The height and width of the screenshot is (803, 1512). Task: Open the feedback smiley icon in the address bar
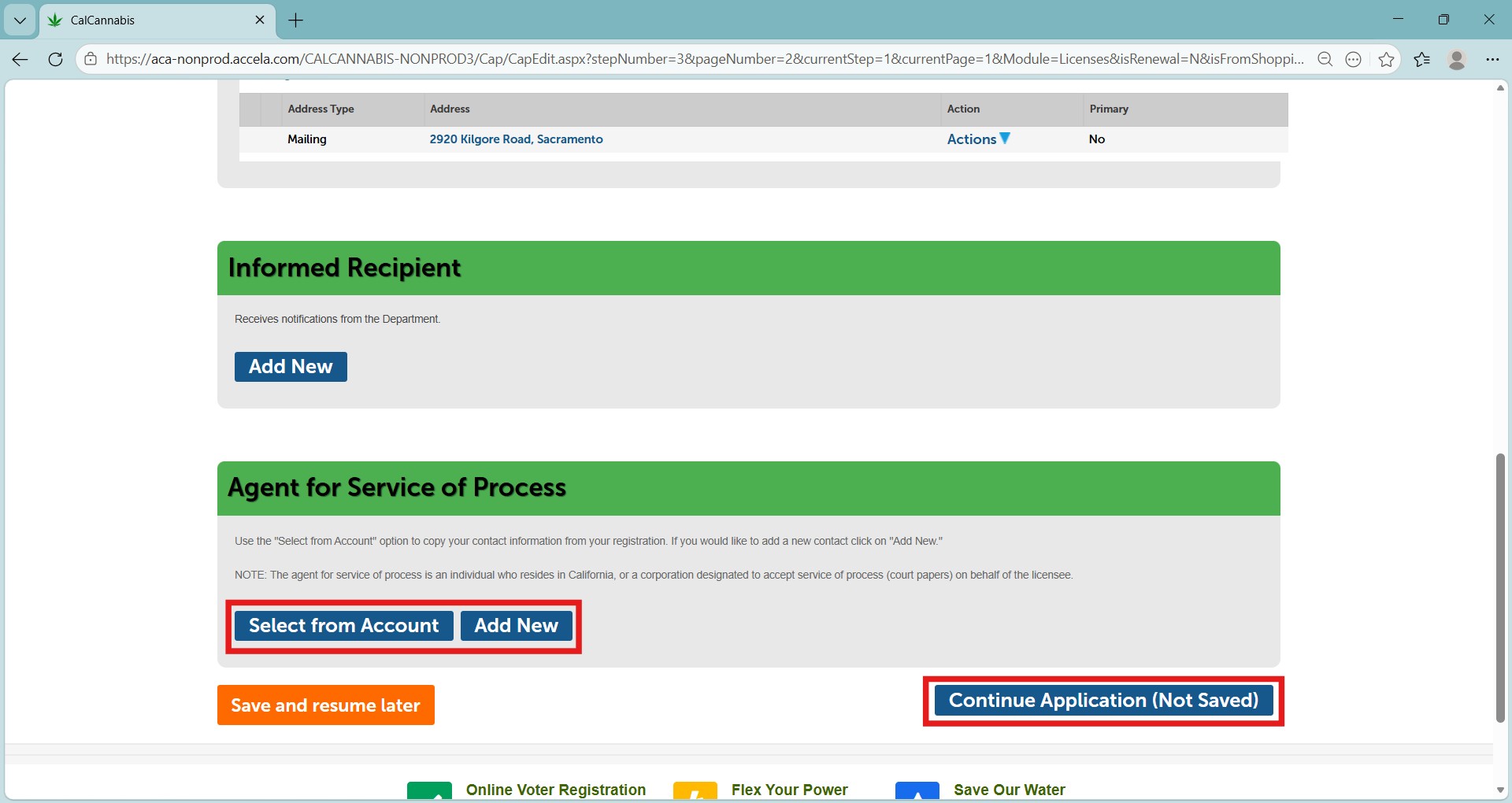click(1354, 59)
